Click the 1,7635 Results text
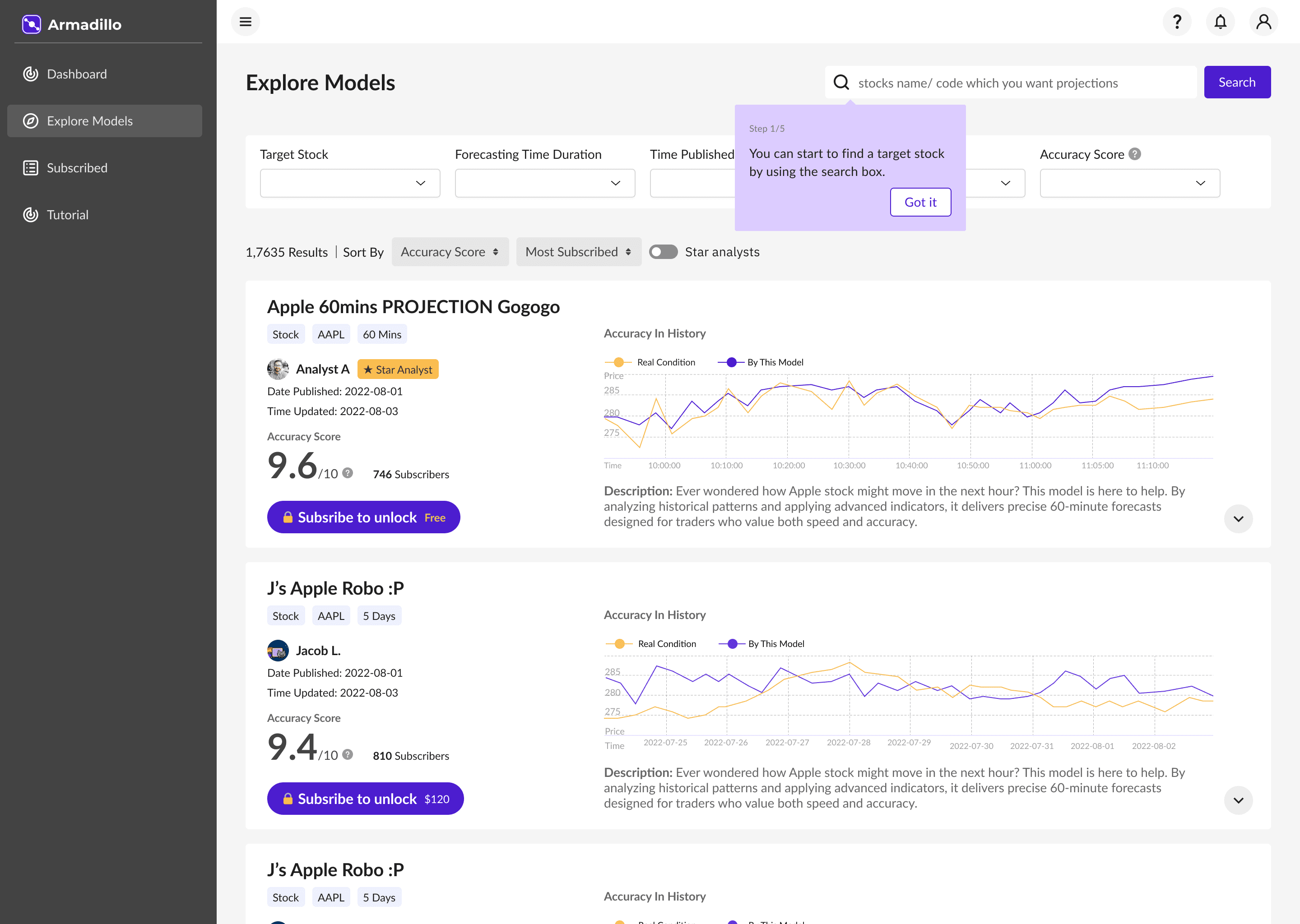This screenshot has height=924, width=1300. click(287, 252)
